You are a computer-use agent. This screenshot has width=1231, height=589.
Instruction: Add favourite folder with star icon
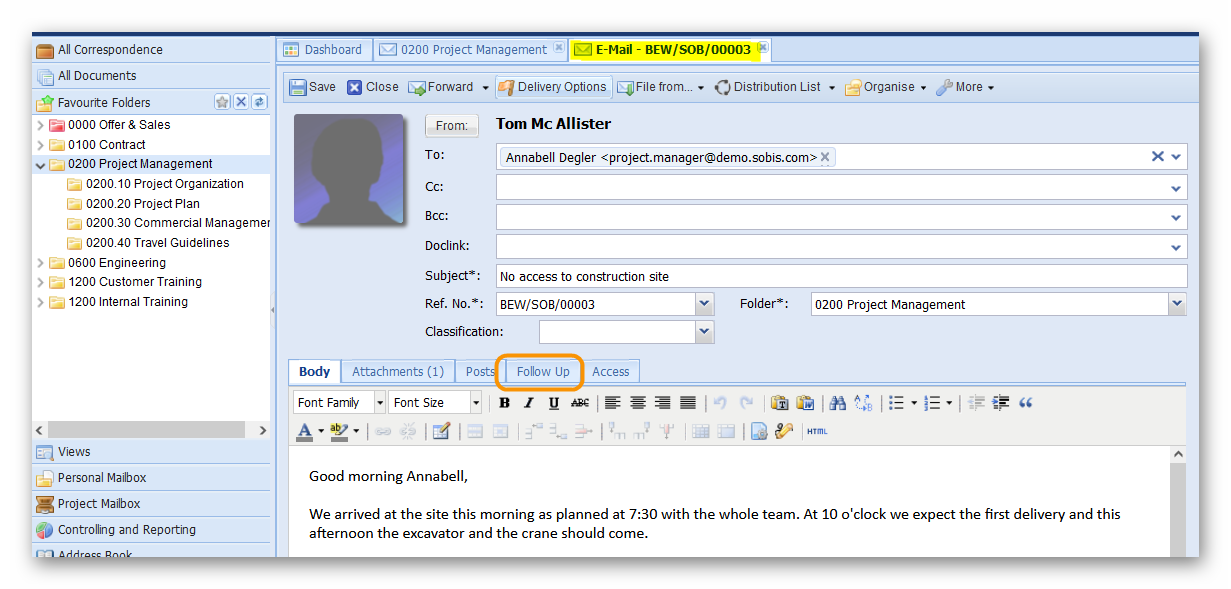pyautogui.click(x=222, y=102)
